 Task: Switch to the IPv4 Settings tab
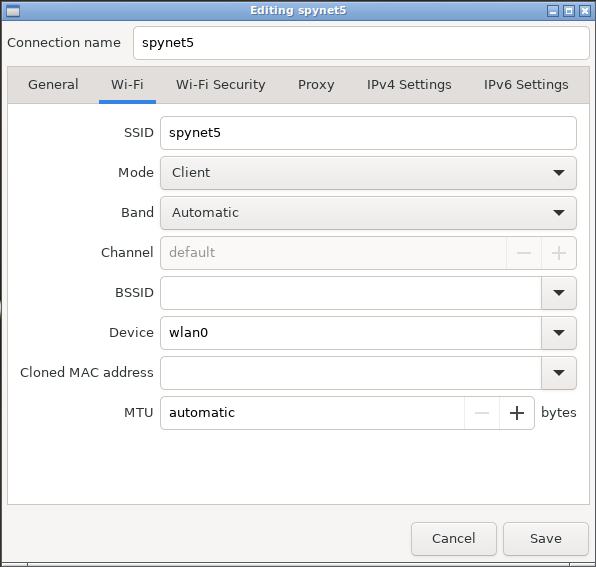(409, 85)
